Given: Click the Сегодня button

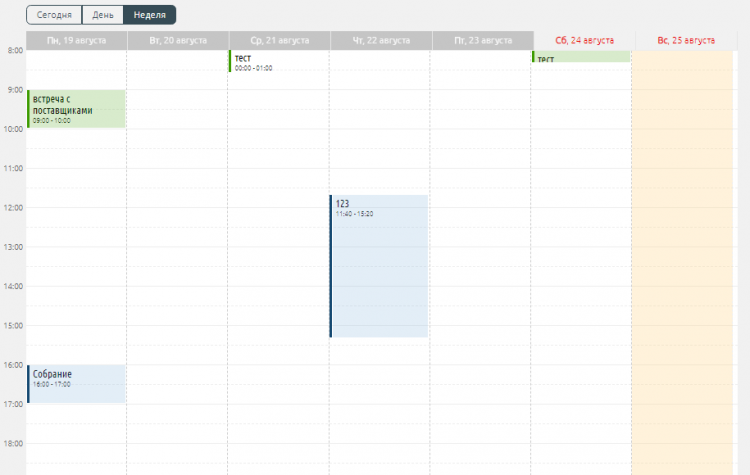Looking at the screenshot, I should click(54, 15).
